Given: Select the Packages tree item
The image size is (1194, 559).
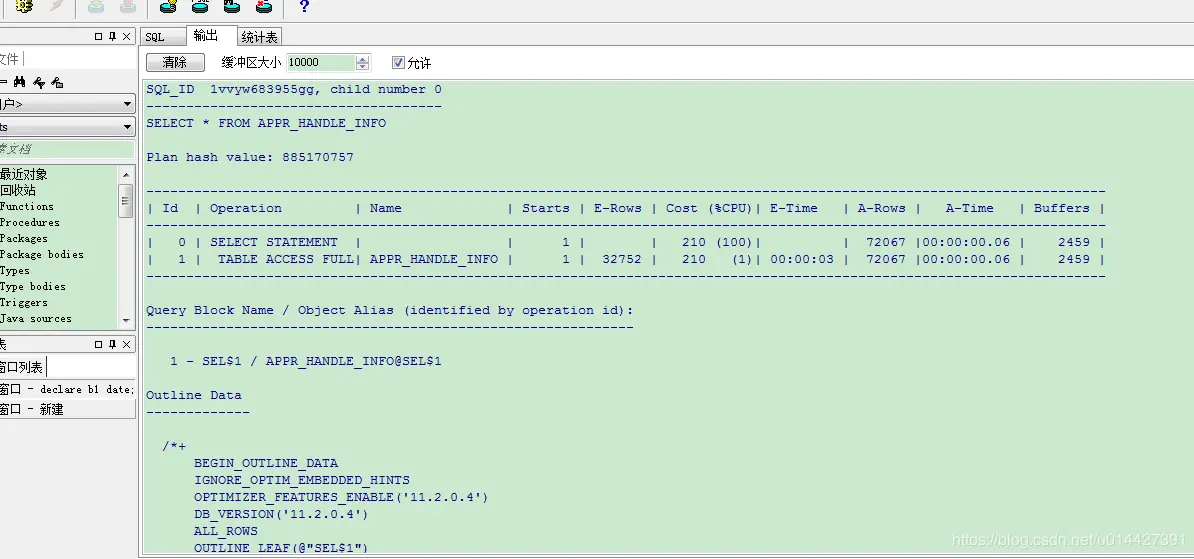Looking at the screenshot, I should (24, 238).
